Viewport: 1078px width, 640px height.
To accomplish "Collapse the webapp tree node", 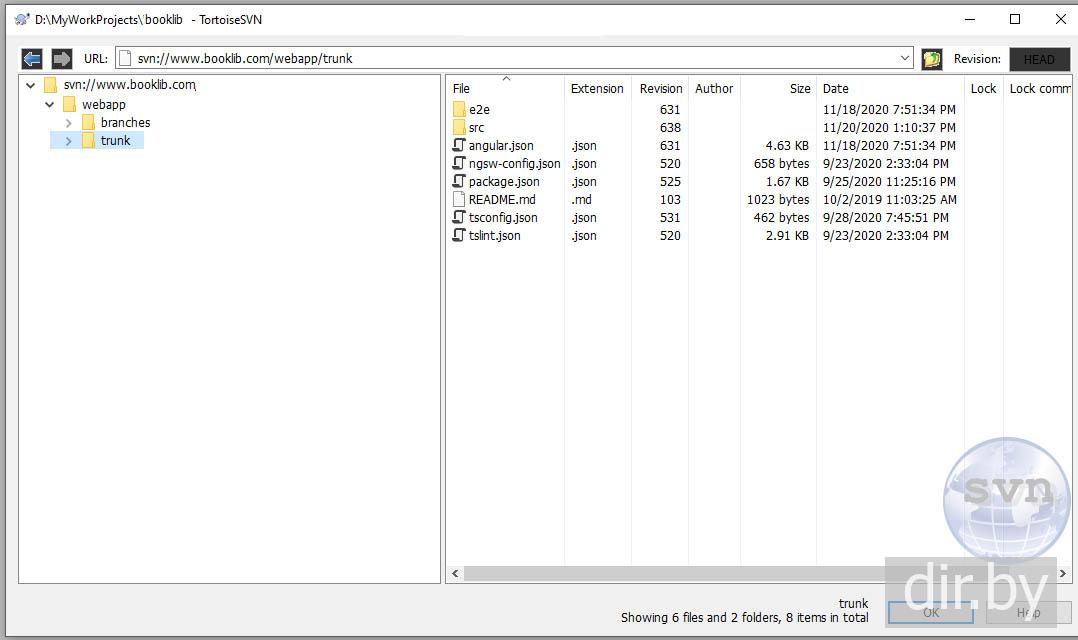I will pyautogui.click(x=50, y=105).
